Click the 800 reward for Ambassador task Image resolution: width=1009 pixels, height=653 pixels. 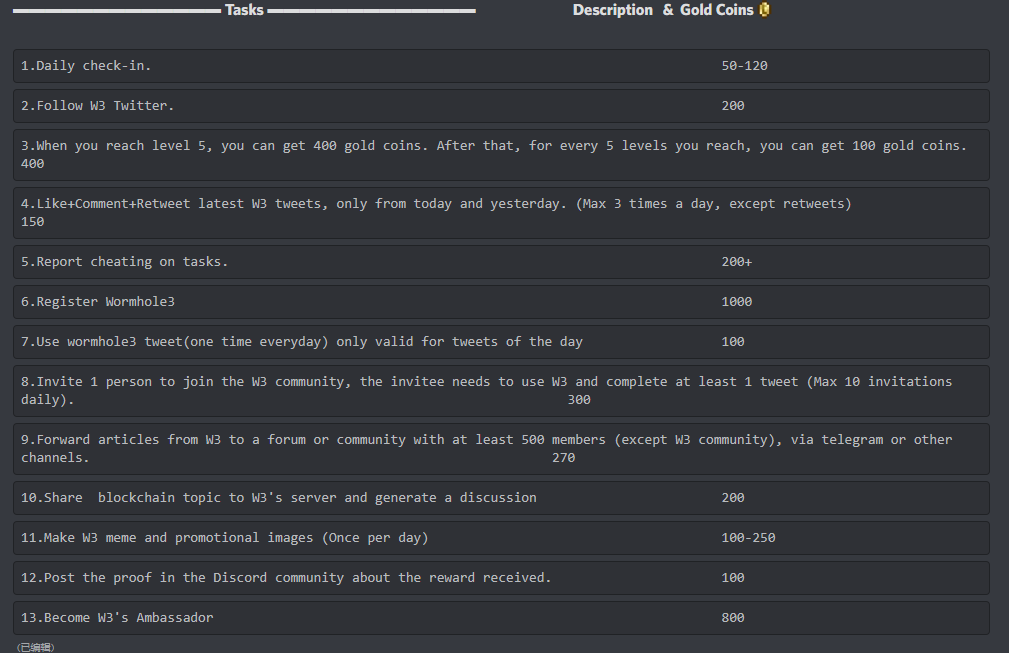click(733, 618)
